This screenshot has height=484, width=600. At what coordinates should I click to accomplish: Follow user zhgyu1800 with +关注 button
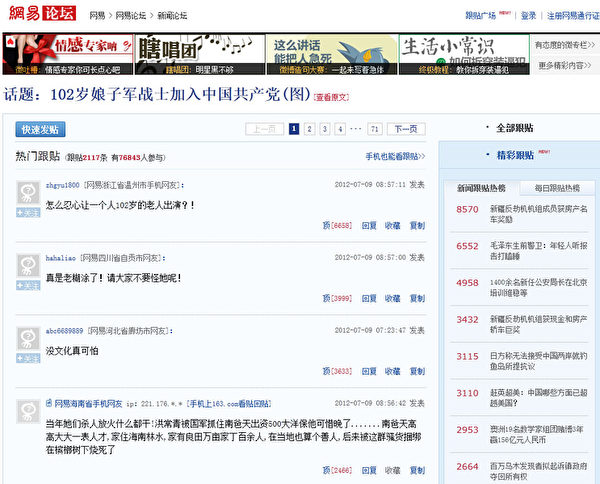pyautogui.click(x=28, y=213)
